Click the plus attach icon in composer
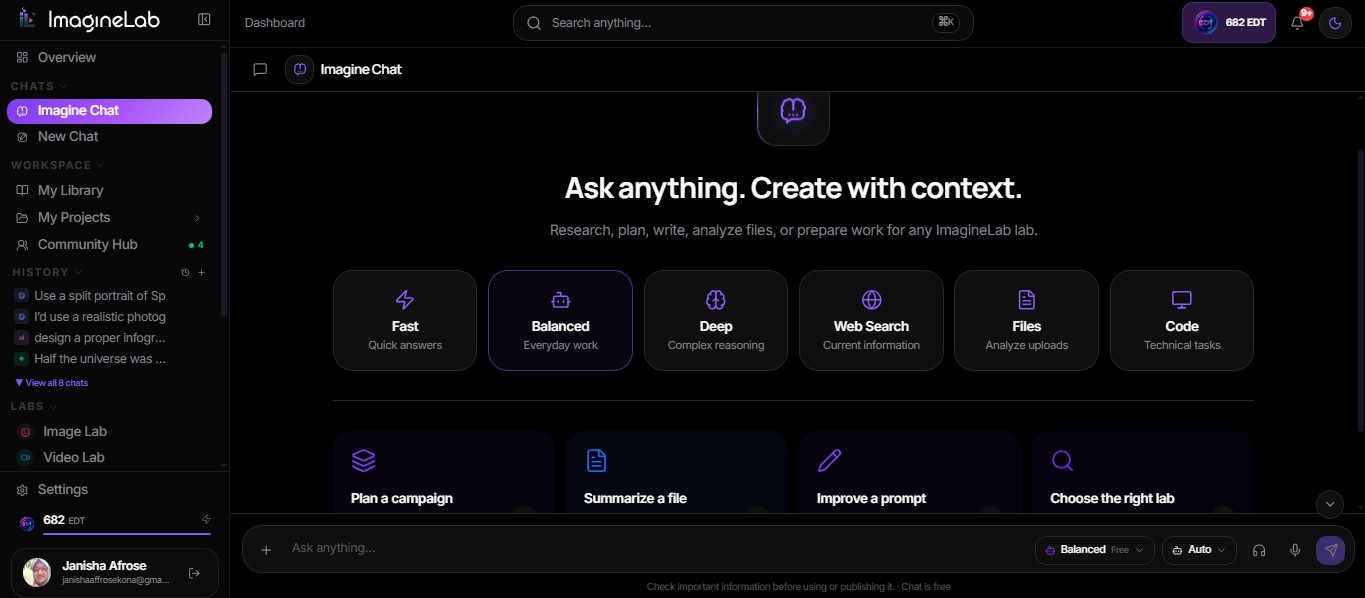This screenshot has width=1365, height=598. [x=266, y=550]
